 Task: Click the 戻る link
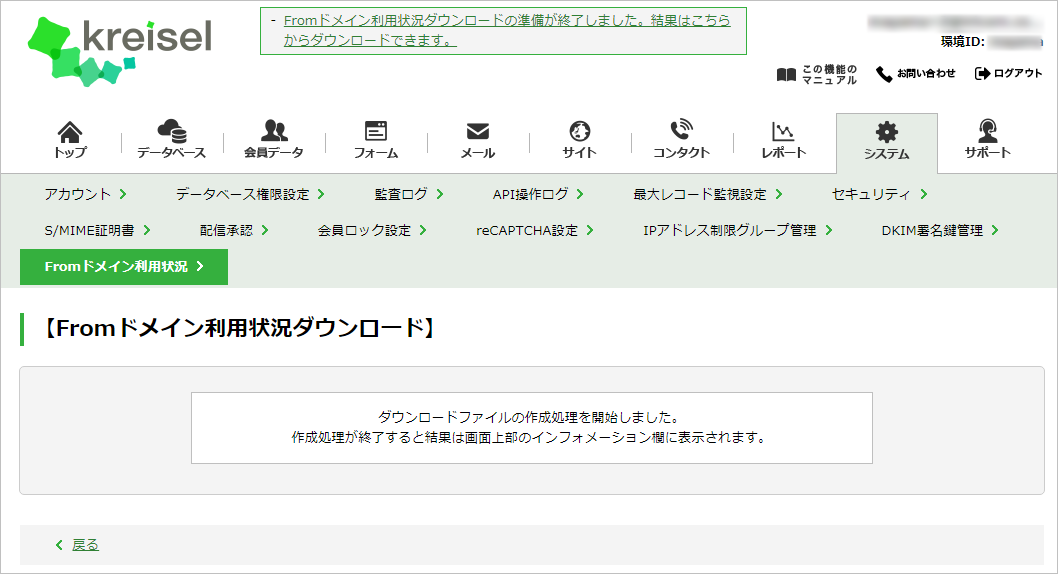(85, 545)
